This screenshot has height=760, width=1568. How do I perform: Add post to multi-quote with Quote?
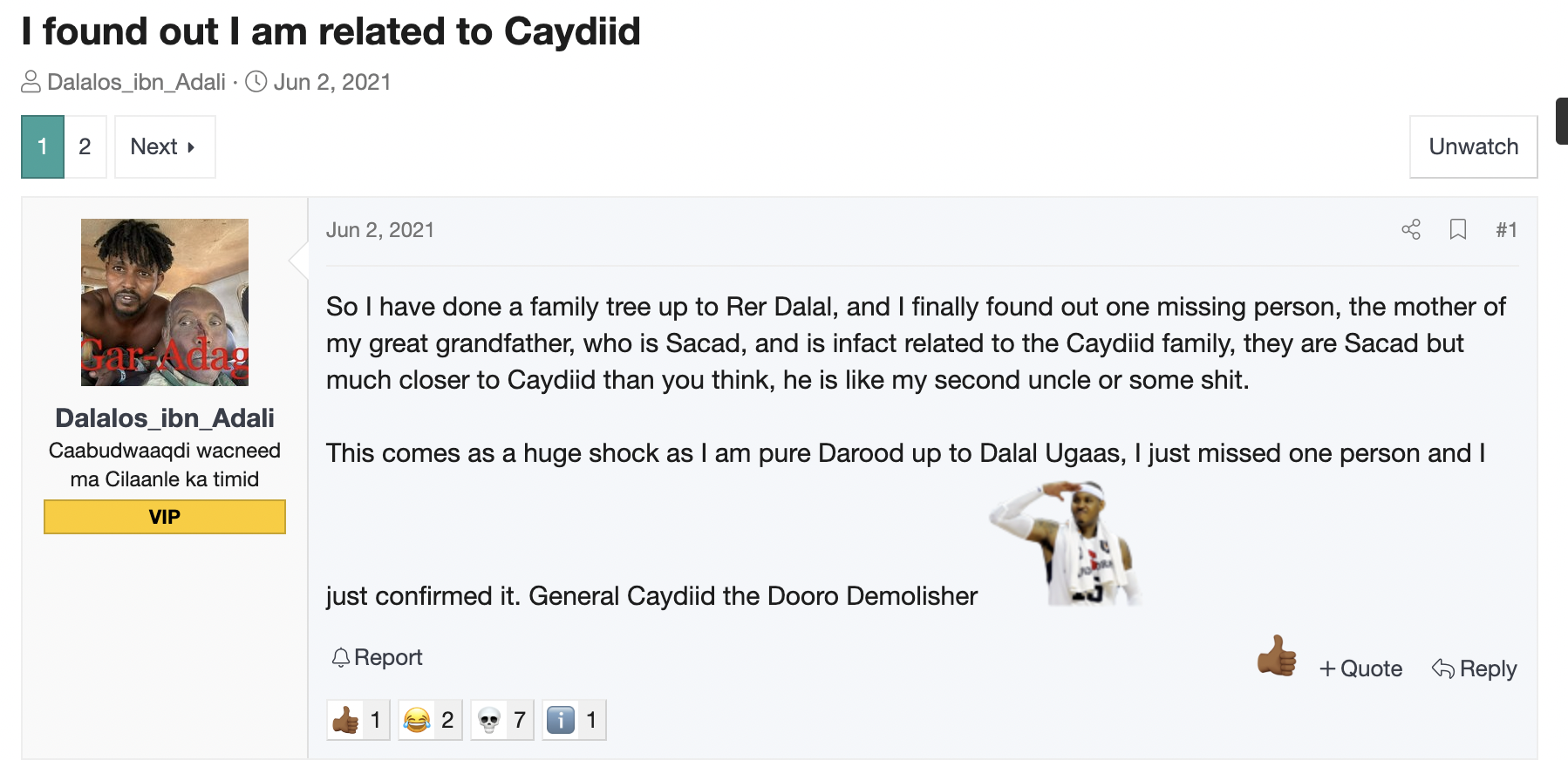tap(1360, 668)
